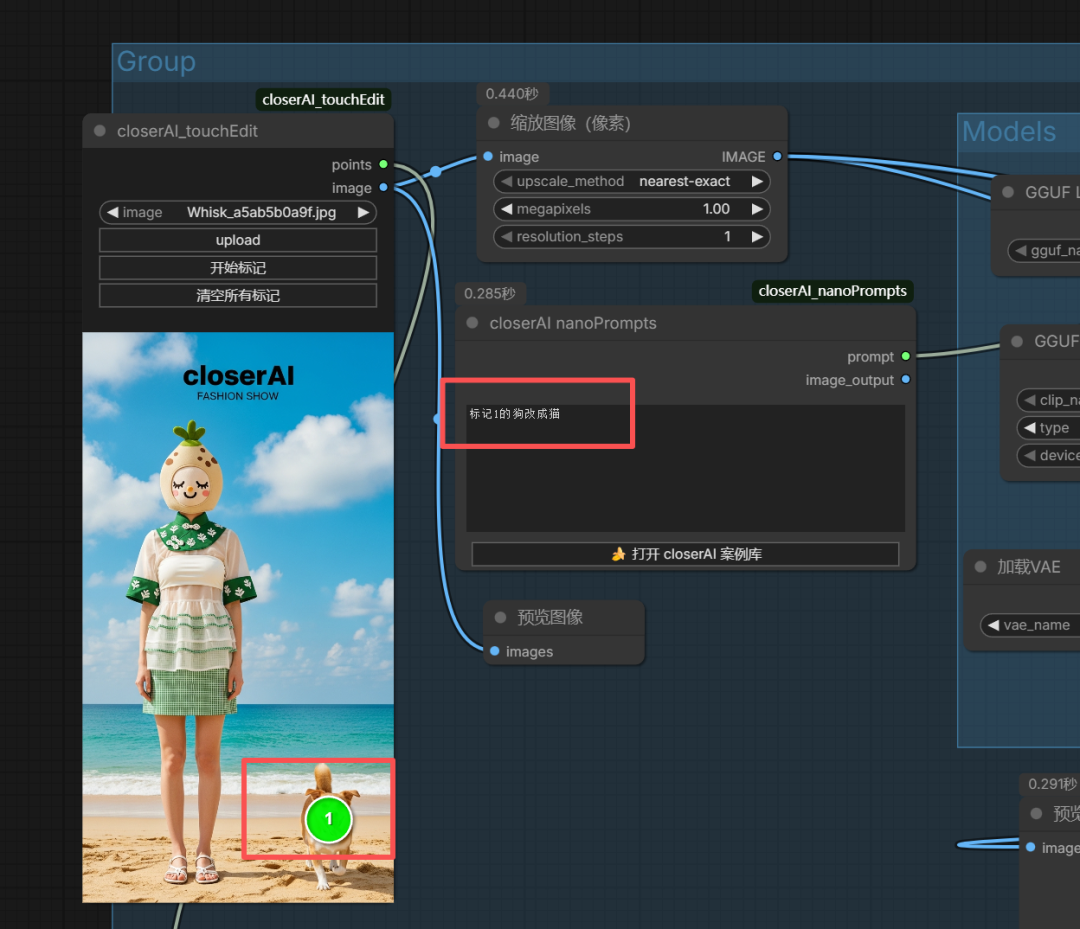Open the device selector in GGUF node
Image resolution: width=1080 pixels, height=929 pixels.
(1048, 455)
